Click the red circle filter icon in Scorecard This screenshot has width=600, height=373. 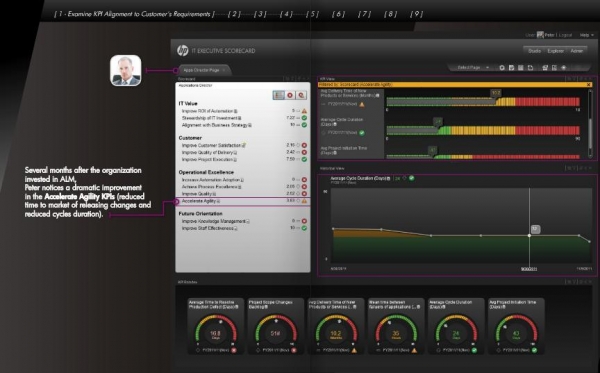click(x=290, y=95)
